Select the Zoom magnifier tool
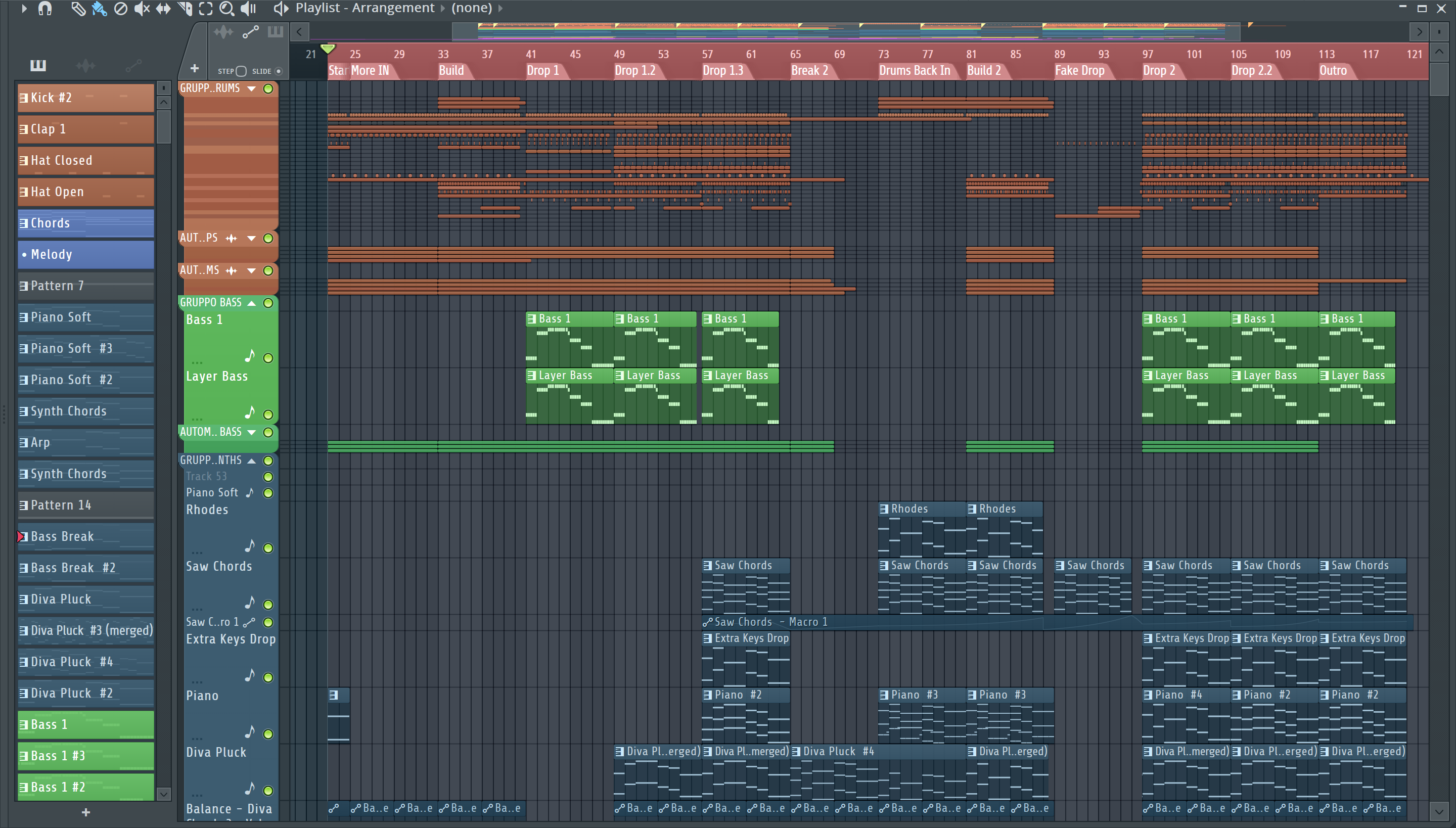Image resolution: width=1456 pixels, height=828 pixels. click(x=227, y=8)
